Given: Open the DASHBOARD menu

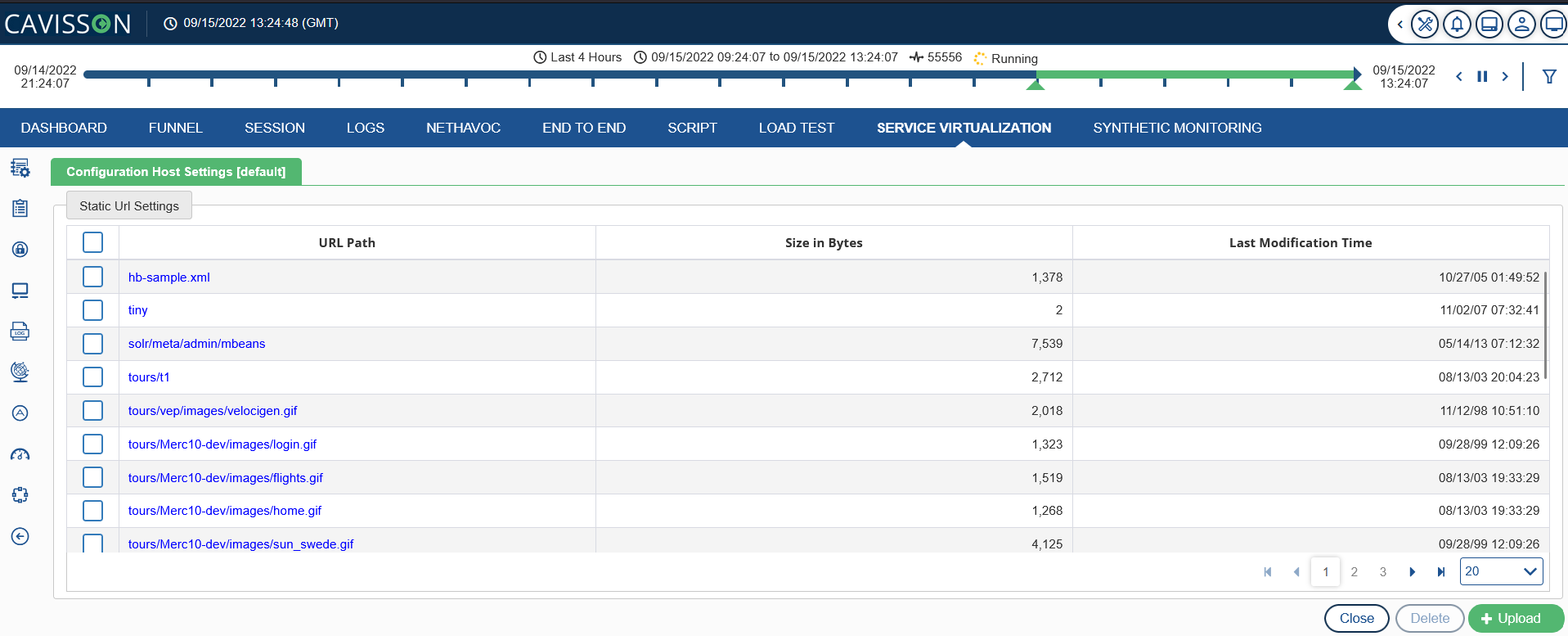Looking at the screenshot, I should click(64, 128).
